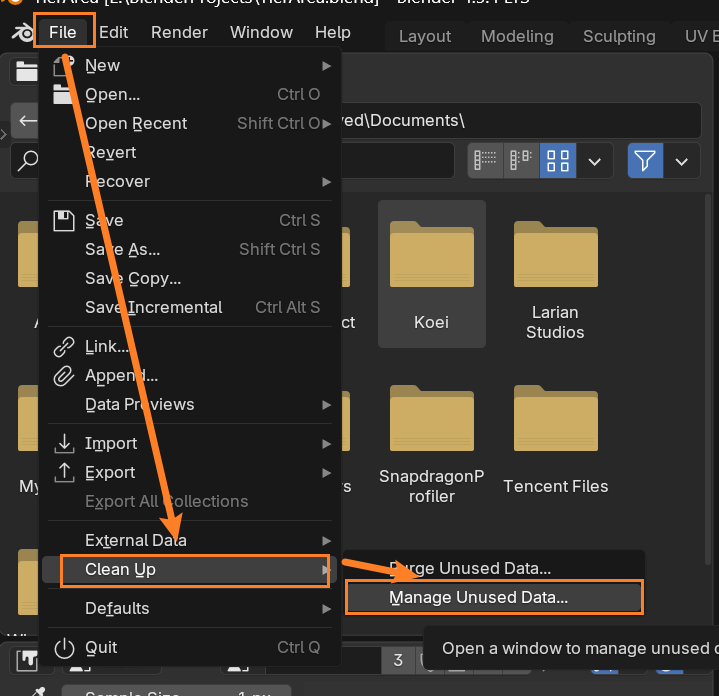Click the Quit power icon
This screenshot has width=719, height=696.
coord(64,647)
